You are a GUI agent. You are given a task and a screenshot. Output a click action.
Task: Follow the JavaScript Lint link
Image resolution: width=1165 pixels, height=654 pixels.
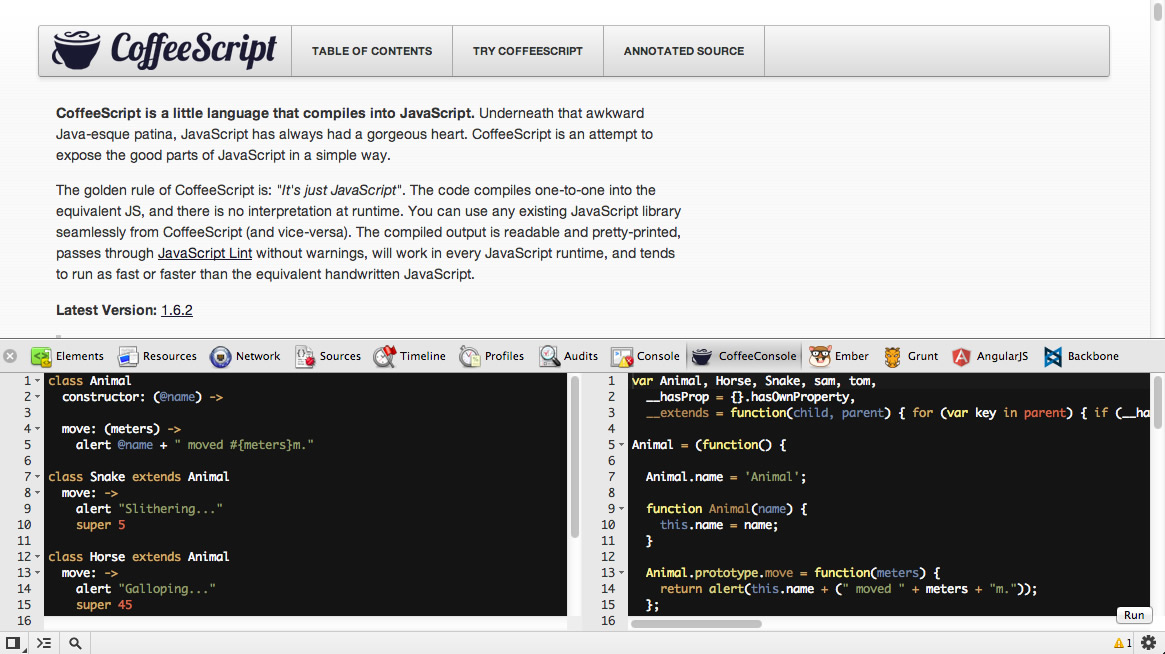click(x=205, y=254)
